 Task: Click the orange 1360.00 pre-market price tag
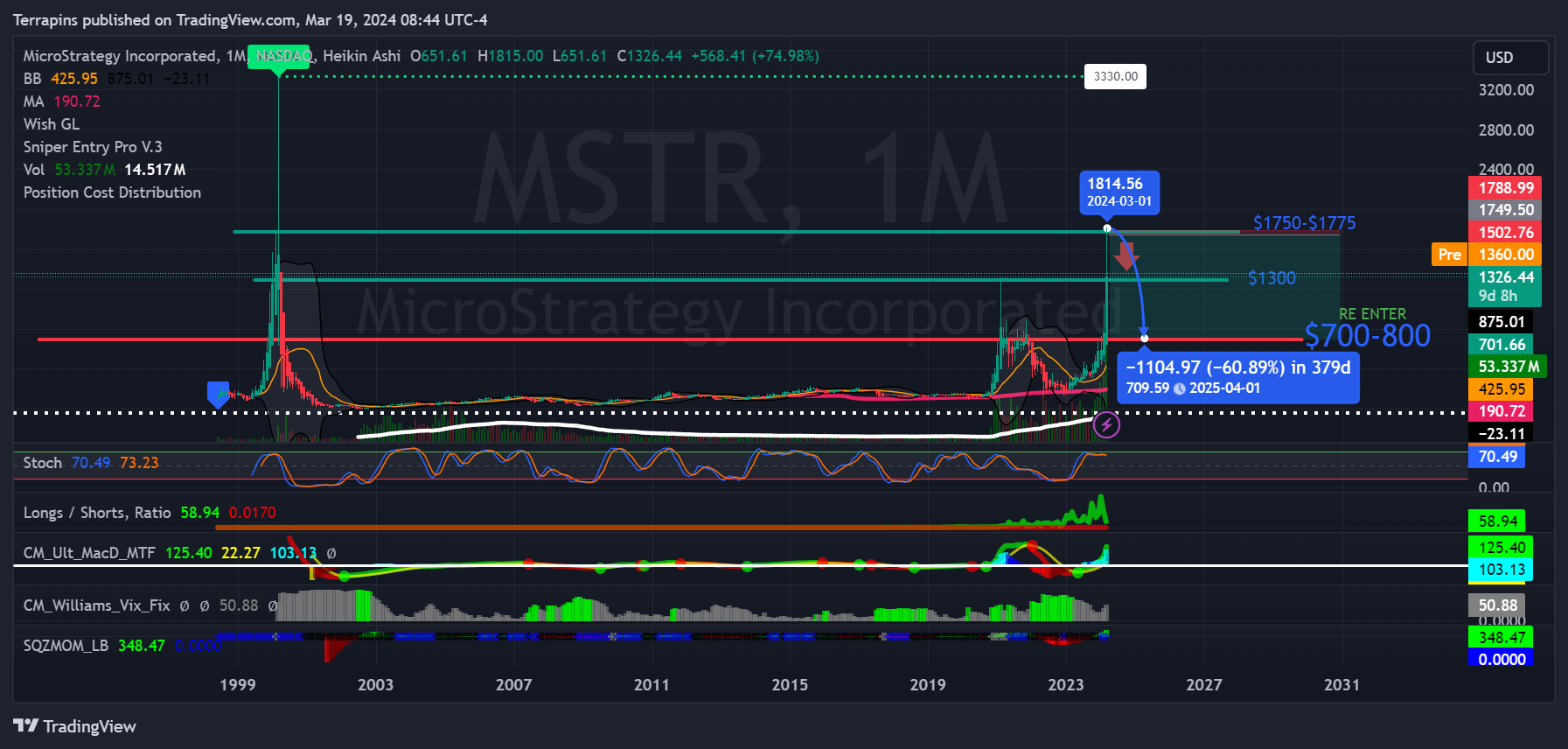tap(1505, 255)
